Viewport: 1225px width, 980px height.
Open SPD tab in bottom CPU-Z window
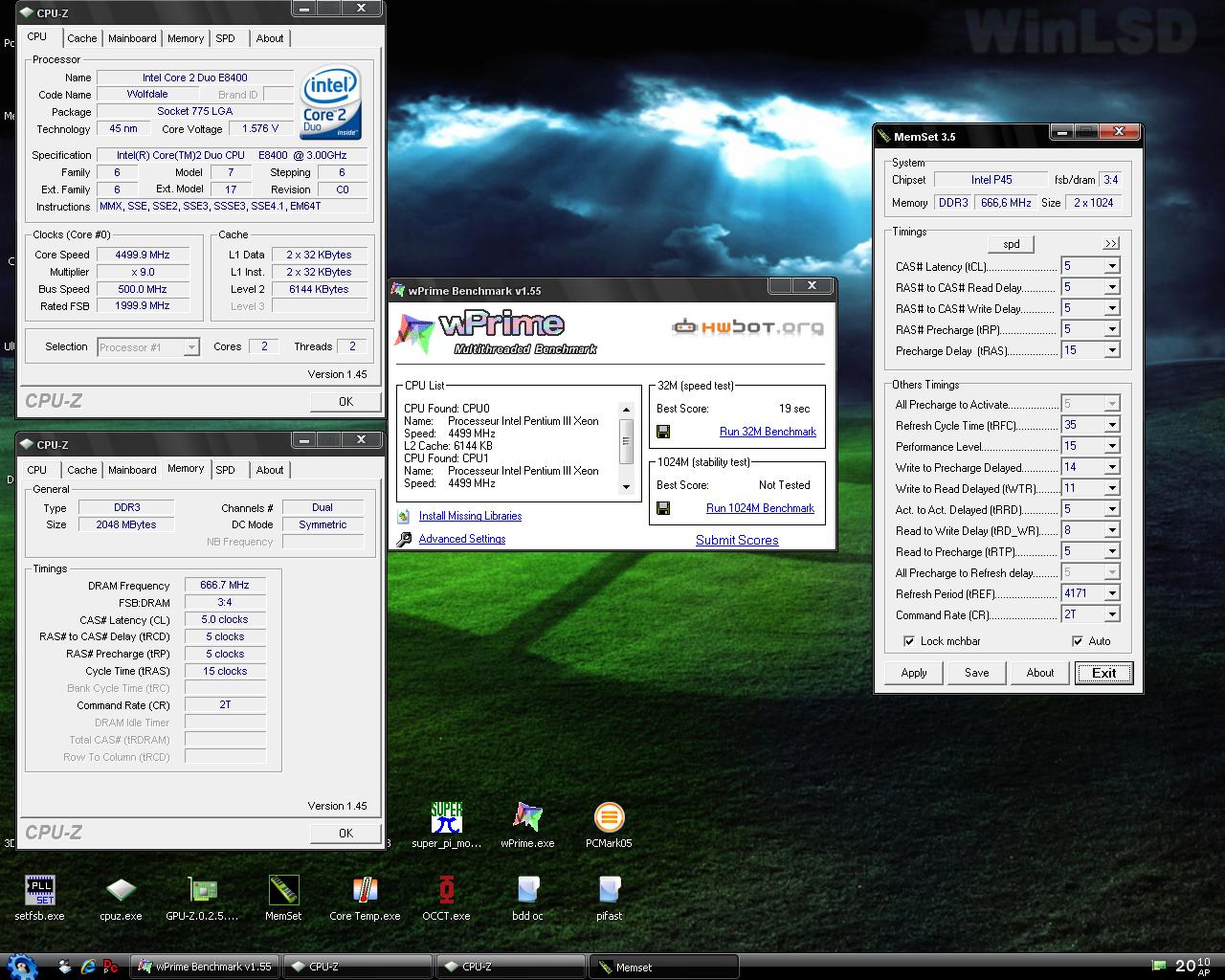[225, 470]
